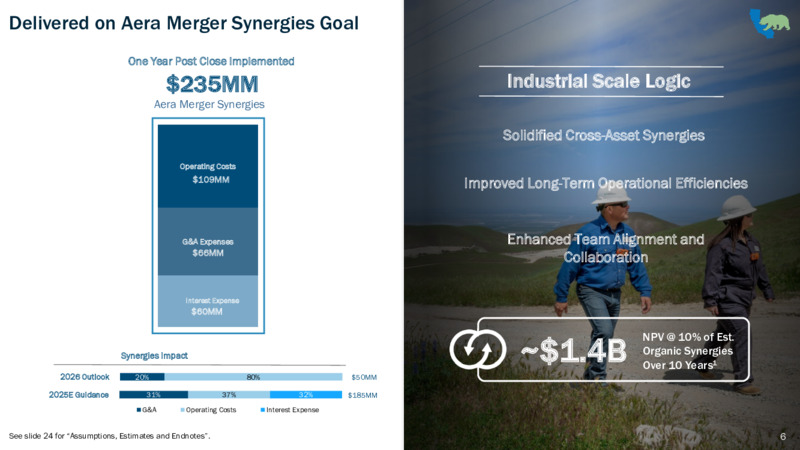Click the slide page number 6
The height and width of the screenshot is (450, 800).
(783, 436)
